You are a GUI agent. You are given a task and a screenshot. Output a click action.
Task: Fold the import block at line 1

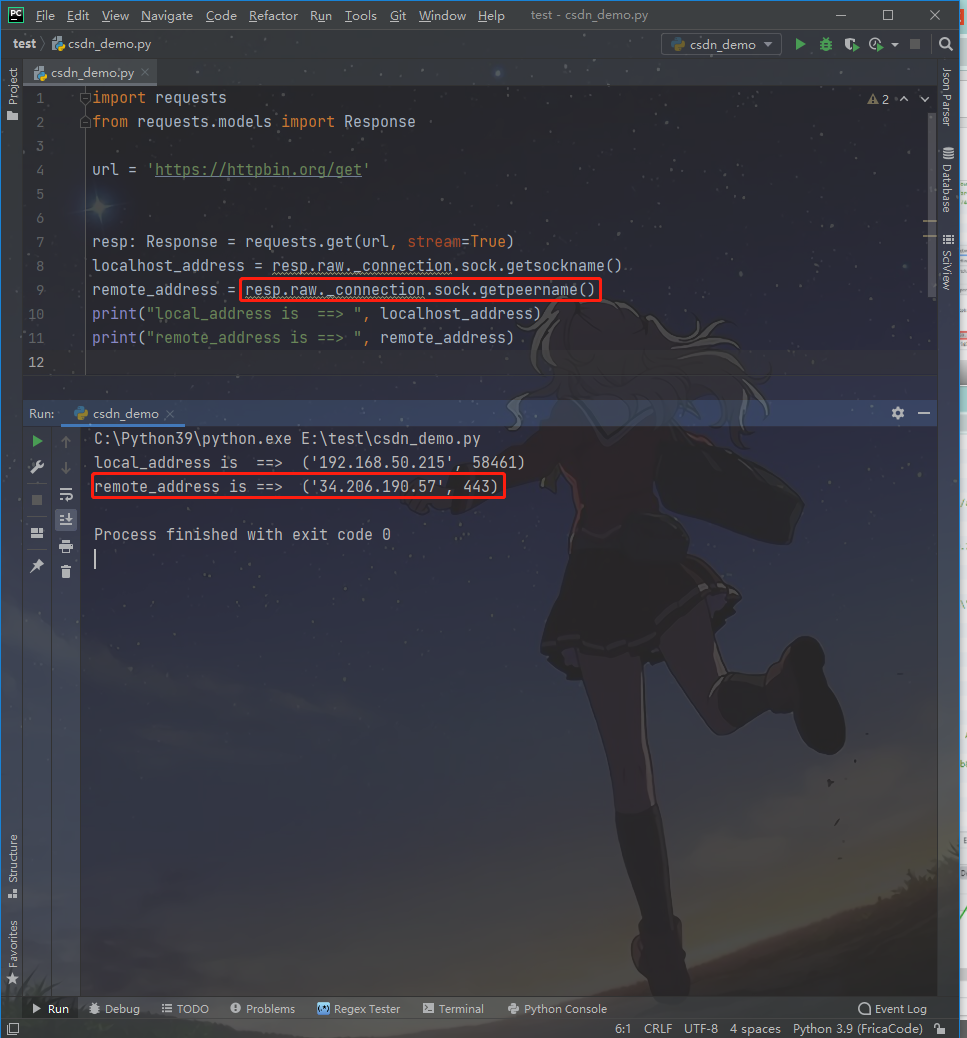(85, 98)
